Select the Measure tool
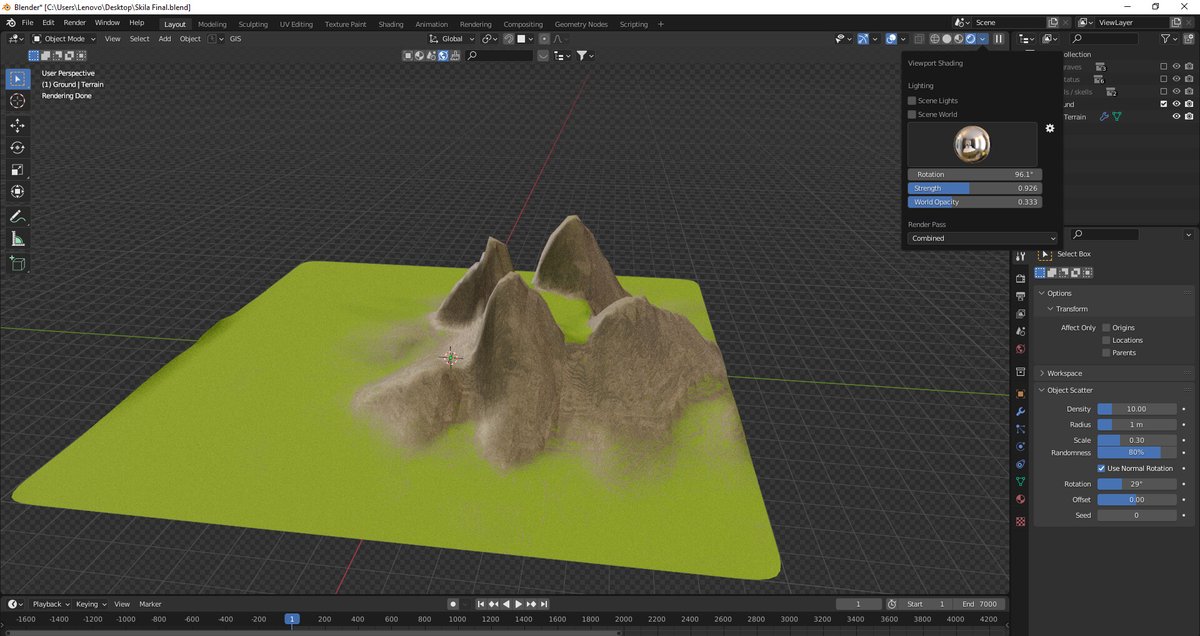Viewport: 1200px width, 636px height. coord(17,239)
